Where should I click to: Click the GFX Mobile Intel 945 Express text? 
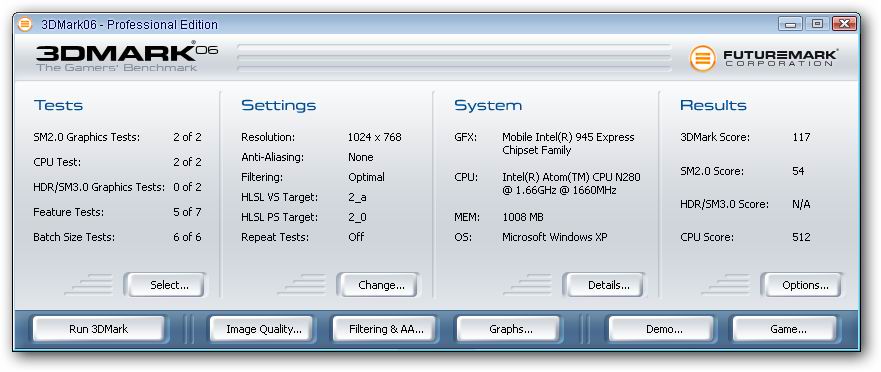[568, 144]
